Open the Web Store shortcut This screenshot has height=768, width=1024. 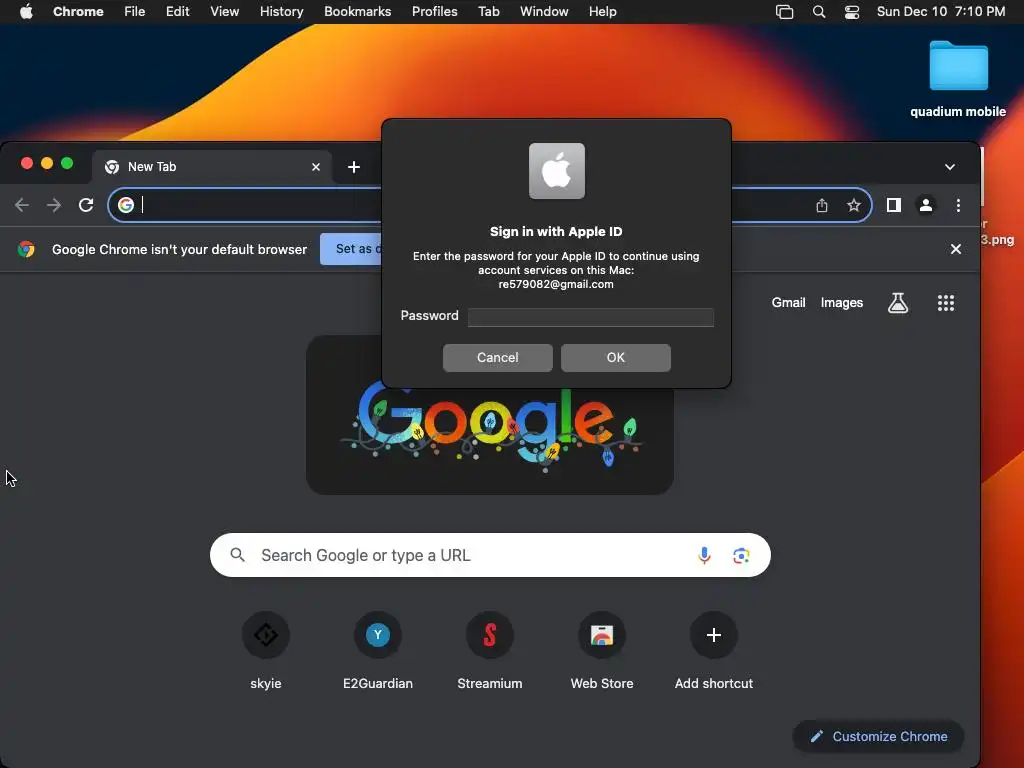(601, 651)
